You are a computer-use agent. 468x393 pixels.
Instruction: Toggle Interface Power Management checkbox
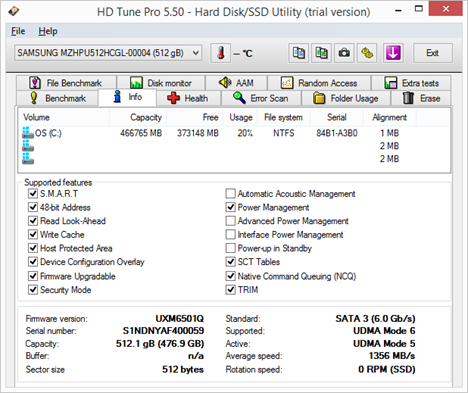click(x=230, y=234)
